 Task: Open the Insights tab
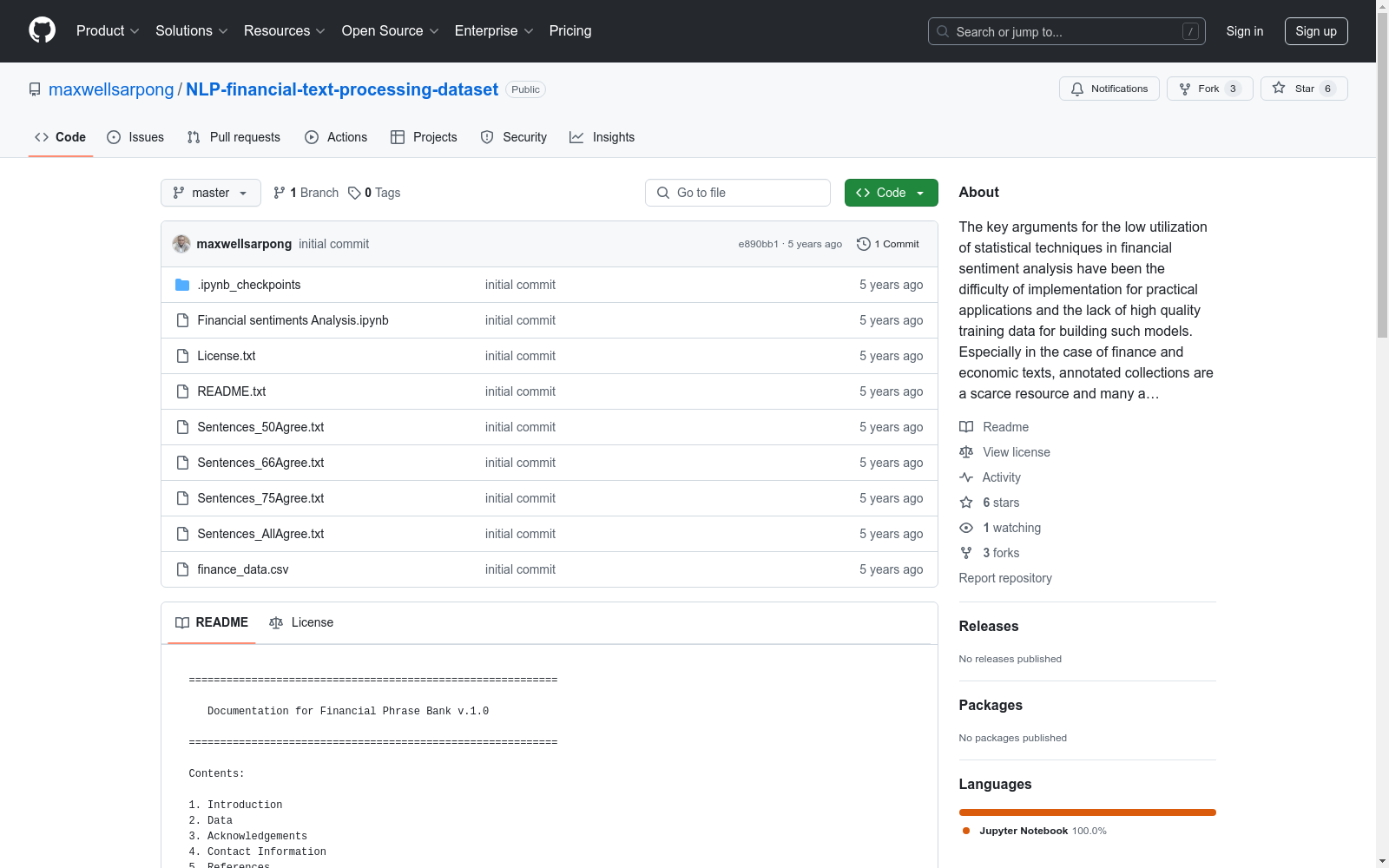[602, 137]
